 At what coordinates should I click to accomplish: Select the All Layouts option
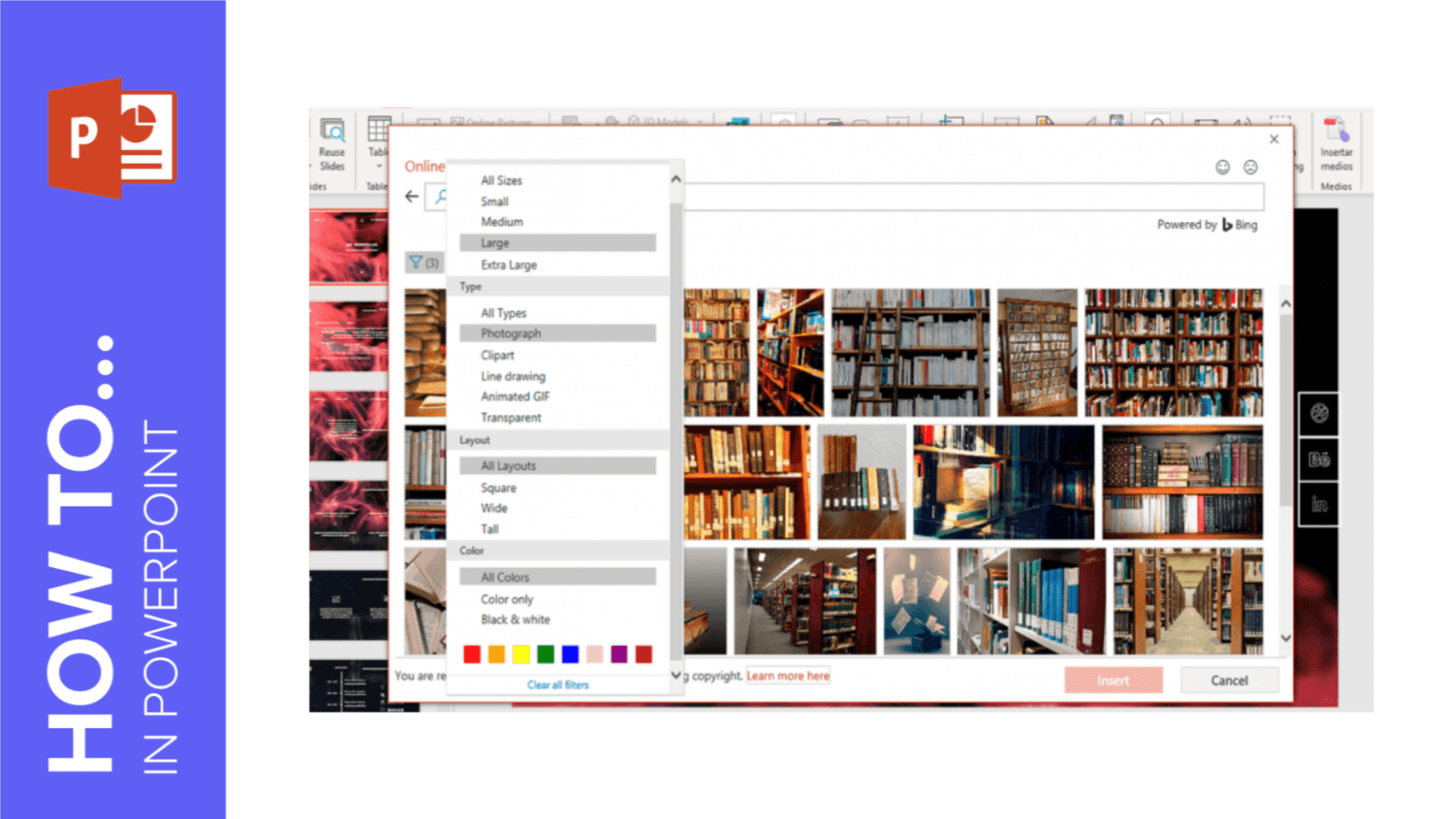coord(508,465)
